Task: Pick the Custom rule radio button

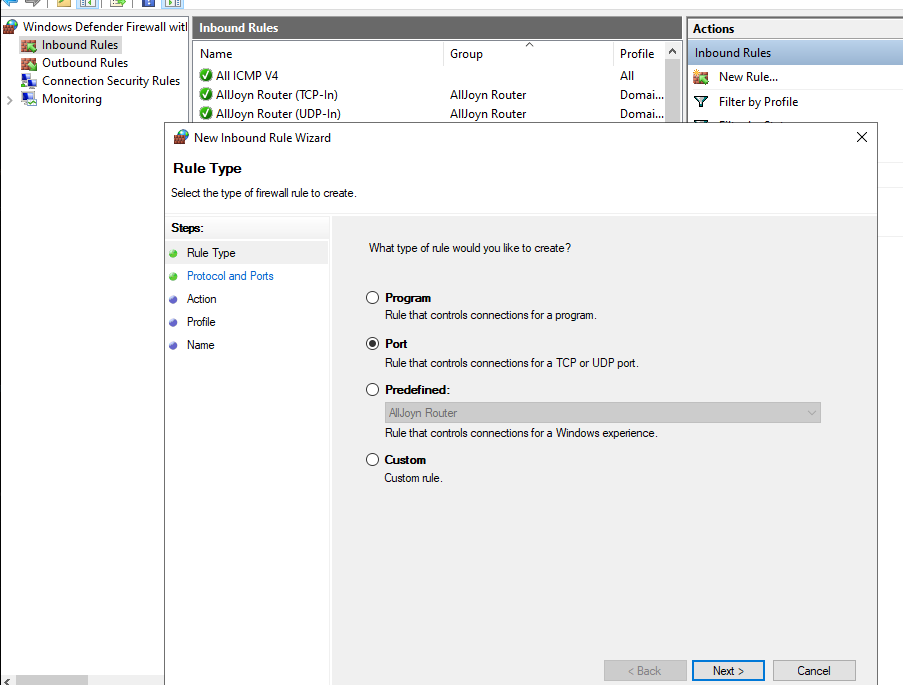Action: click(373, 459)
